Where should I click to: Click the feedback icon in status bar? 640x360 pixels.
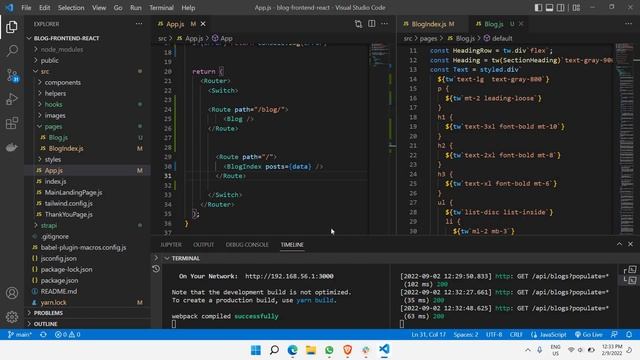(x=614, y=334)
